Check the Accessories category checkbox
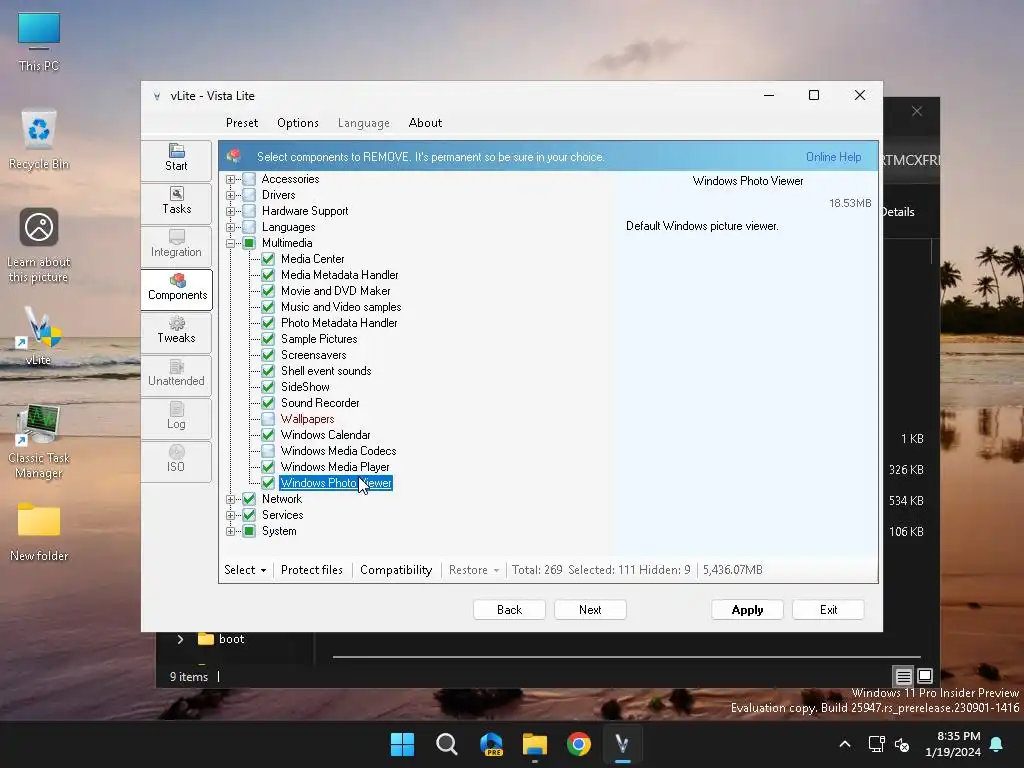This screenshot has width=1024, height=768. [x=249, y=179]
